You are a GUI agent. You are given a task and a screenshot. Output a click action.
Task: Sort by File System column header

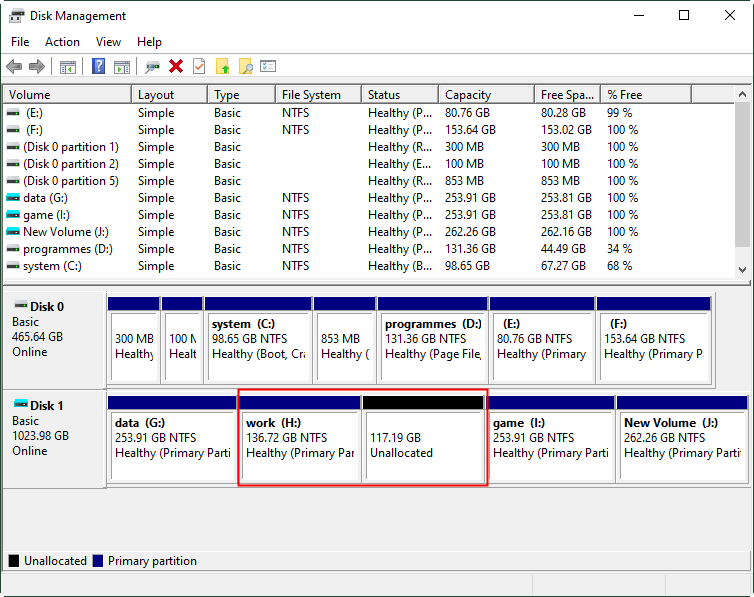tap(319, 95)
